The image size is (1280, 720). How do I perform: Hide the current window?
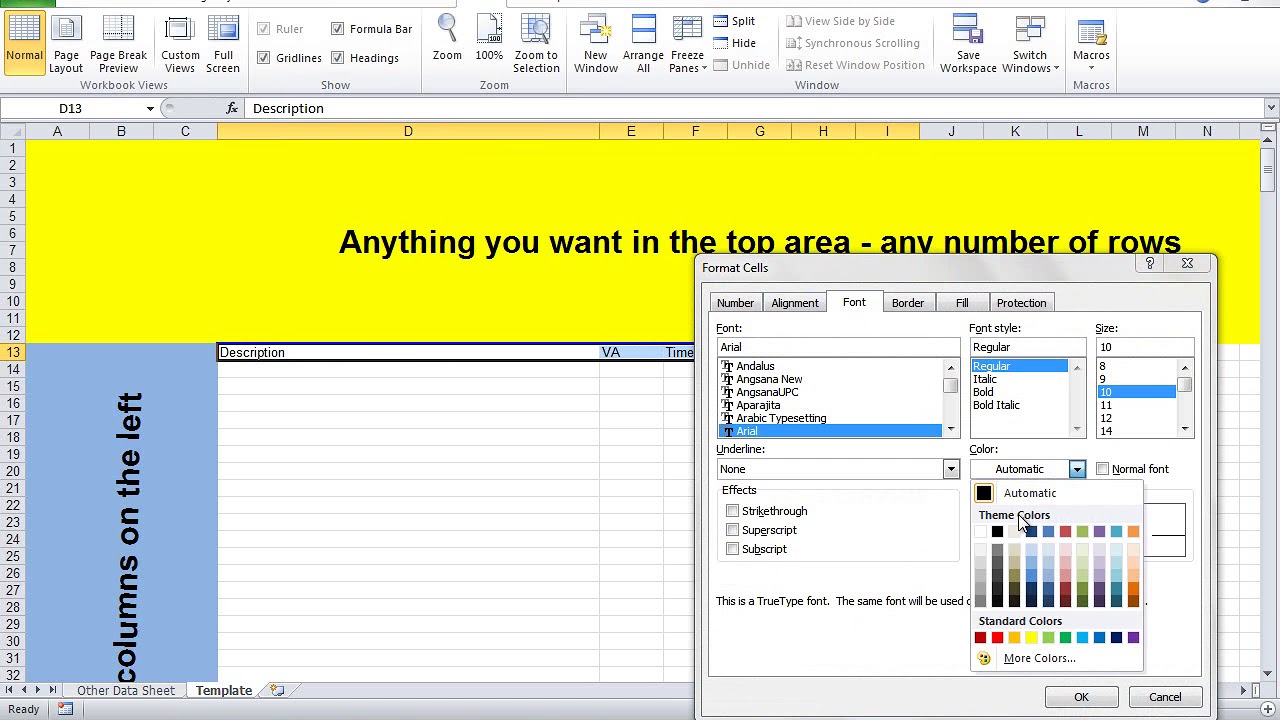(x=735, y=43)
